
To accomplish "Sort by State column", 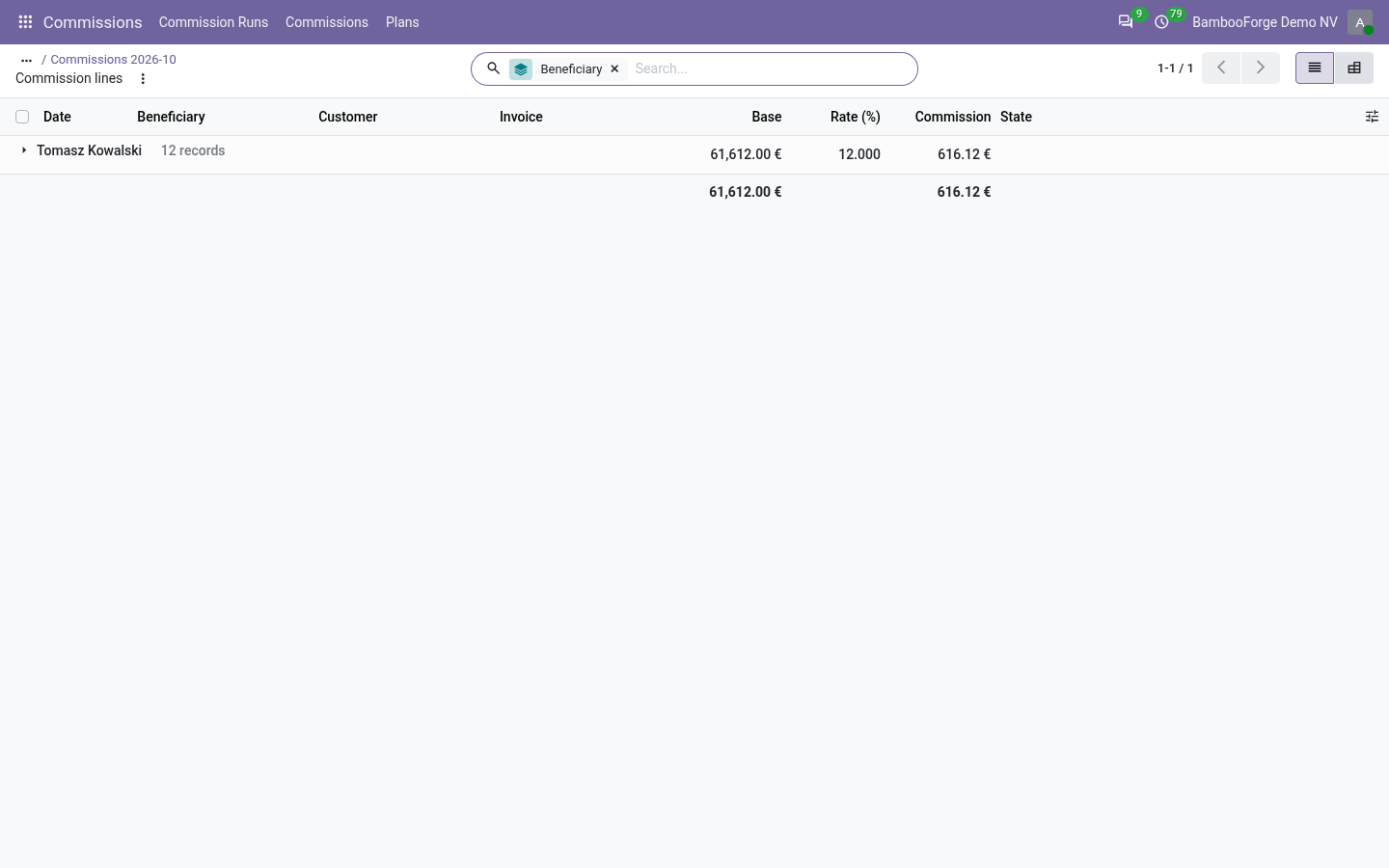I will click(1016, 117).
